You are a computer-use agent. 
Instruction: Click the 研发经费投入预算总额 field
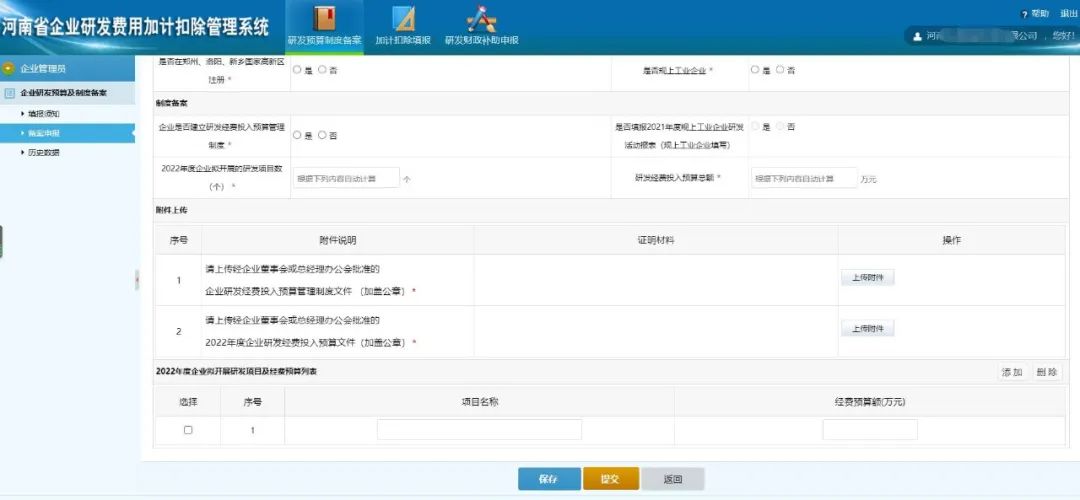click(804, 178)
